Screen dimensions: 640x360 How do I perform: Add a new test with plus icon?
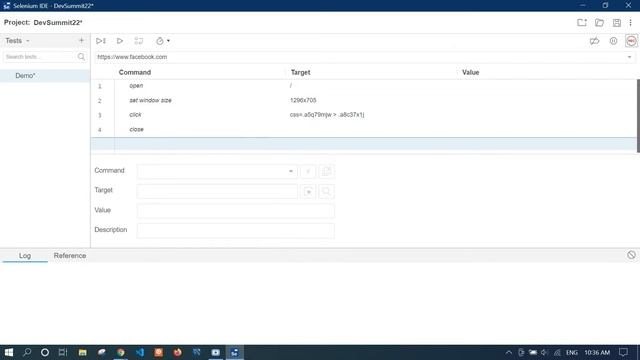coord(81,40)
